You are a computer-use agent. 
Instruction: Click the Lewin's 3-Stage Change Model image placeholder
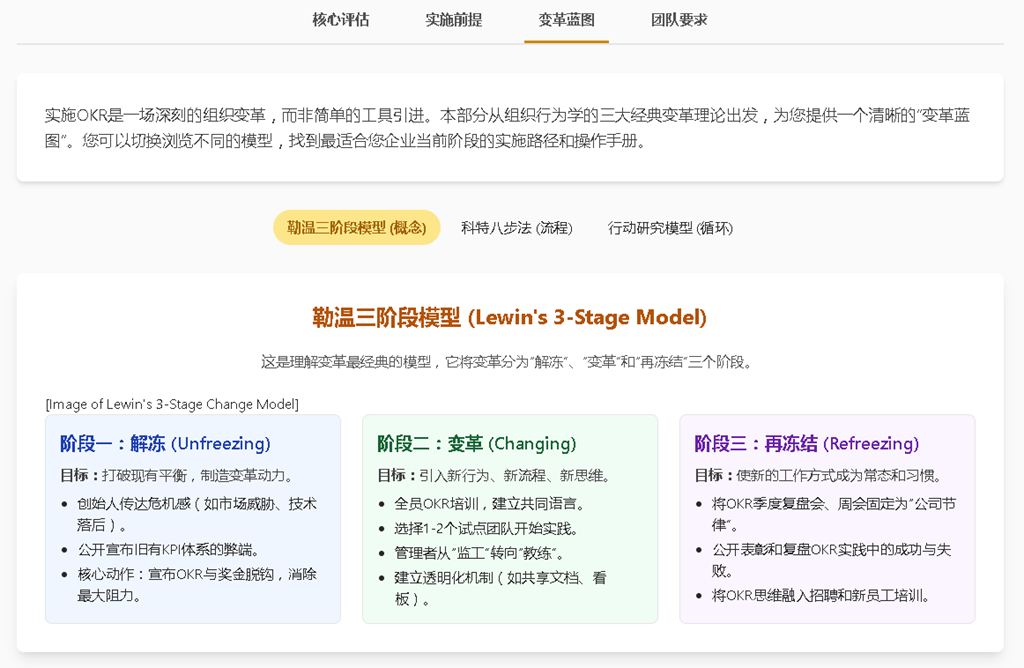tap(172, 404)
